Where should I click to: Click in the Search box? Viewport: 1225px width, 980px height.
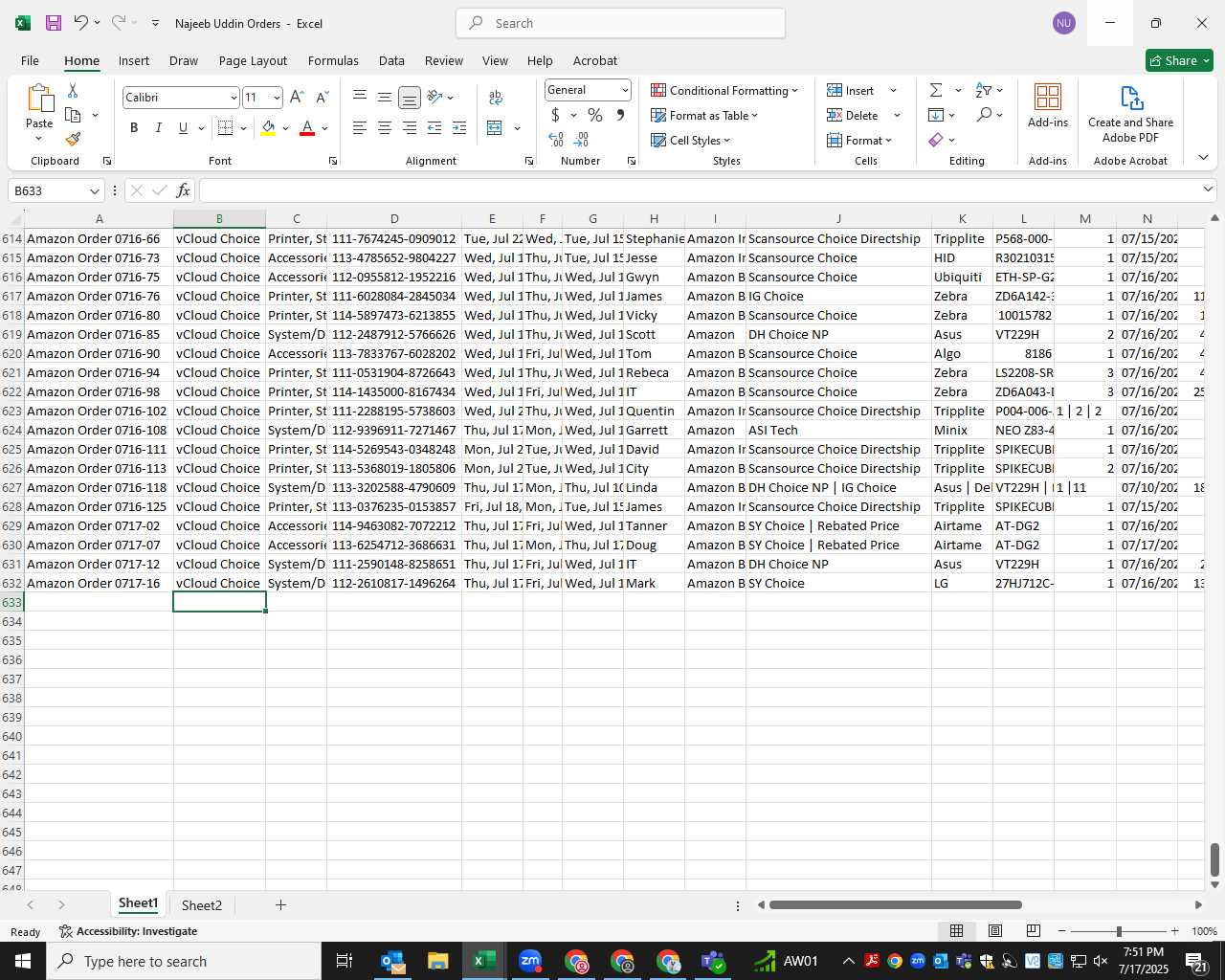point(621,23)
